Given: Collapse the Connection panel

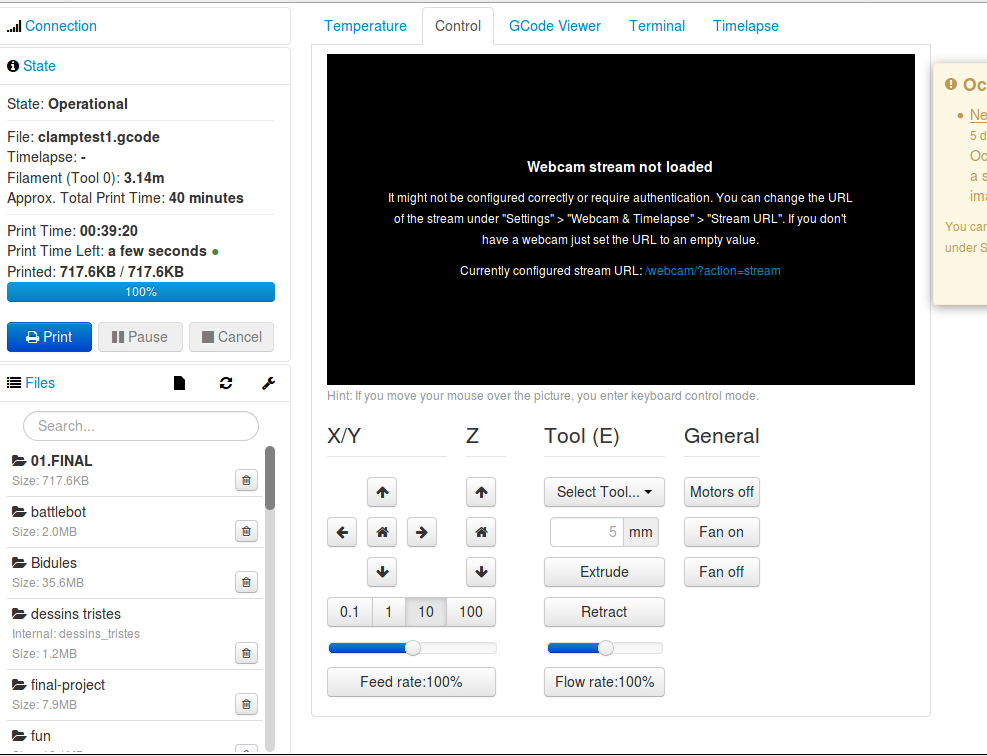Looking at the screenshot, I should [x=61, y=26].
